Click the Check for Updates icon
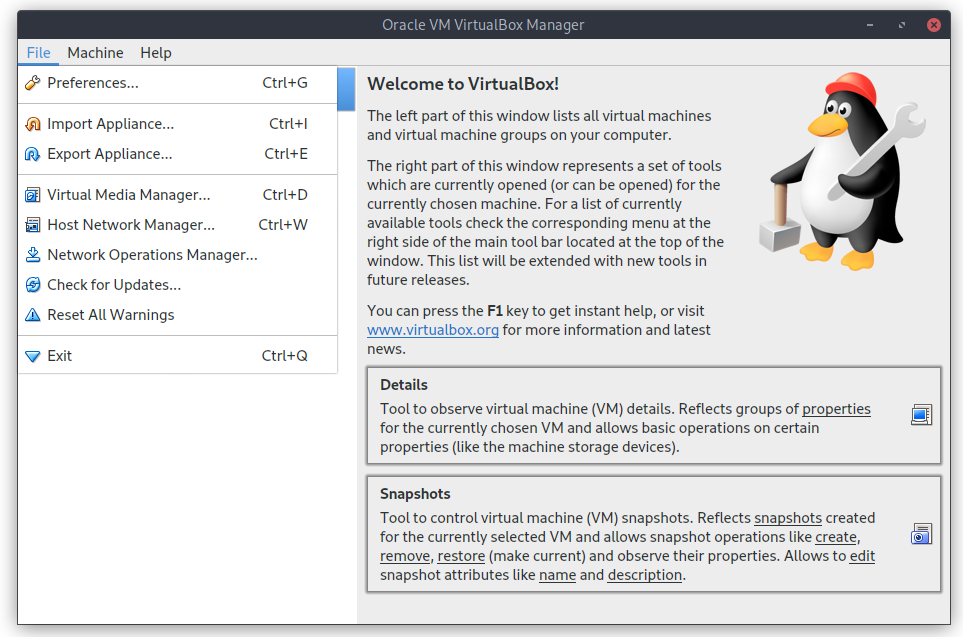The image size is (963, 637). [x=33, y=285]
